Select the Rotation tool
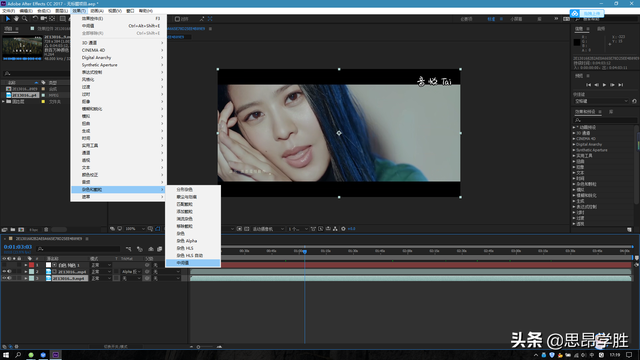This screenshot has height=360, width=640. coord(35,19)
